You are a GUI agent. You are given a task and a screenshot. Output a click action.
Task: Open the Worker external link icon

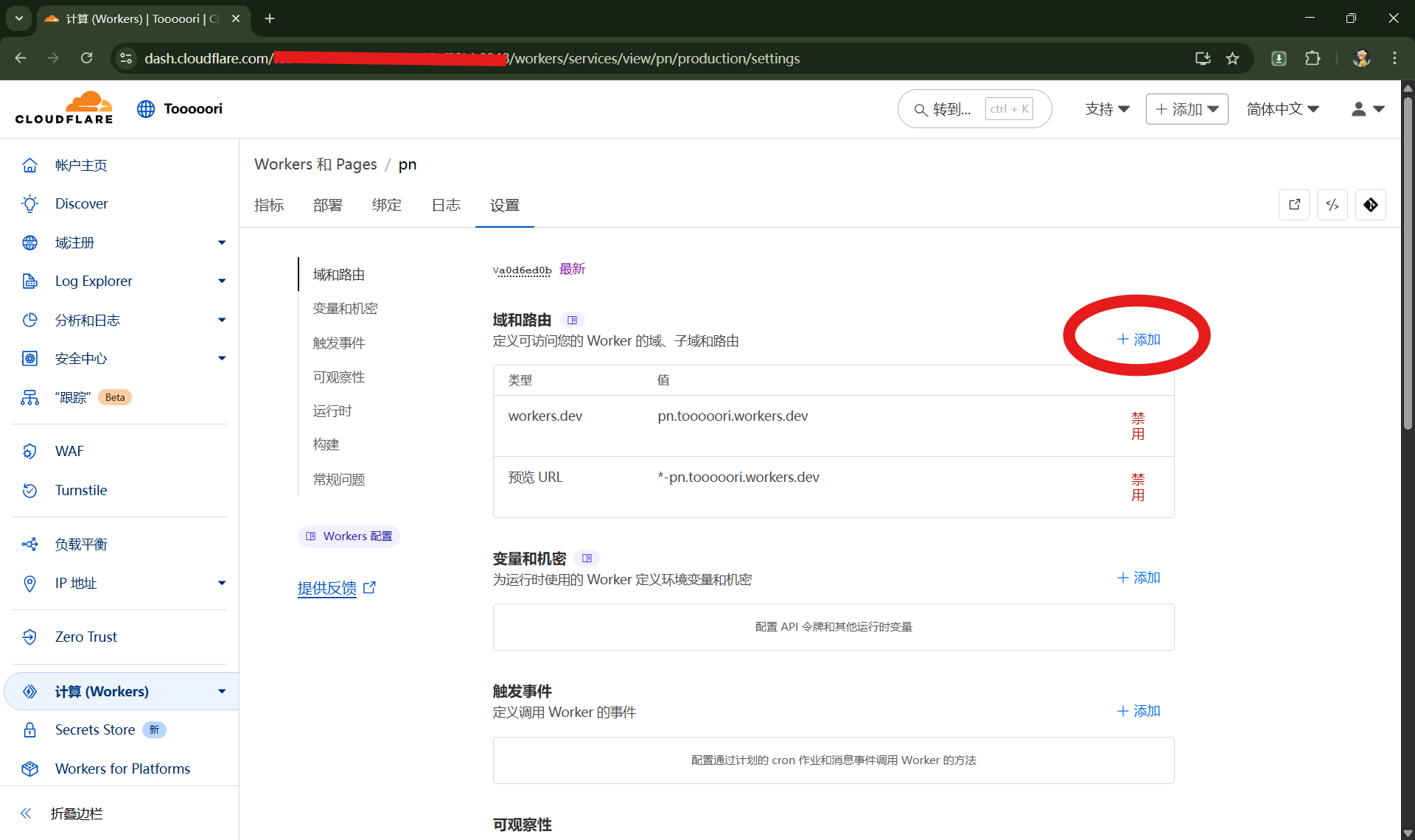[x=1293, y=205]
